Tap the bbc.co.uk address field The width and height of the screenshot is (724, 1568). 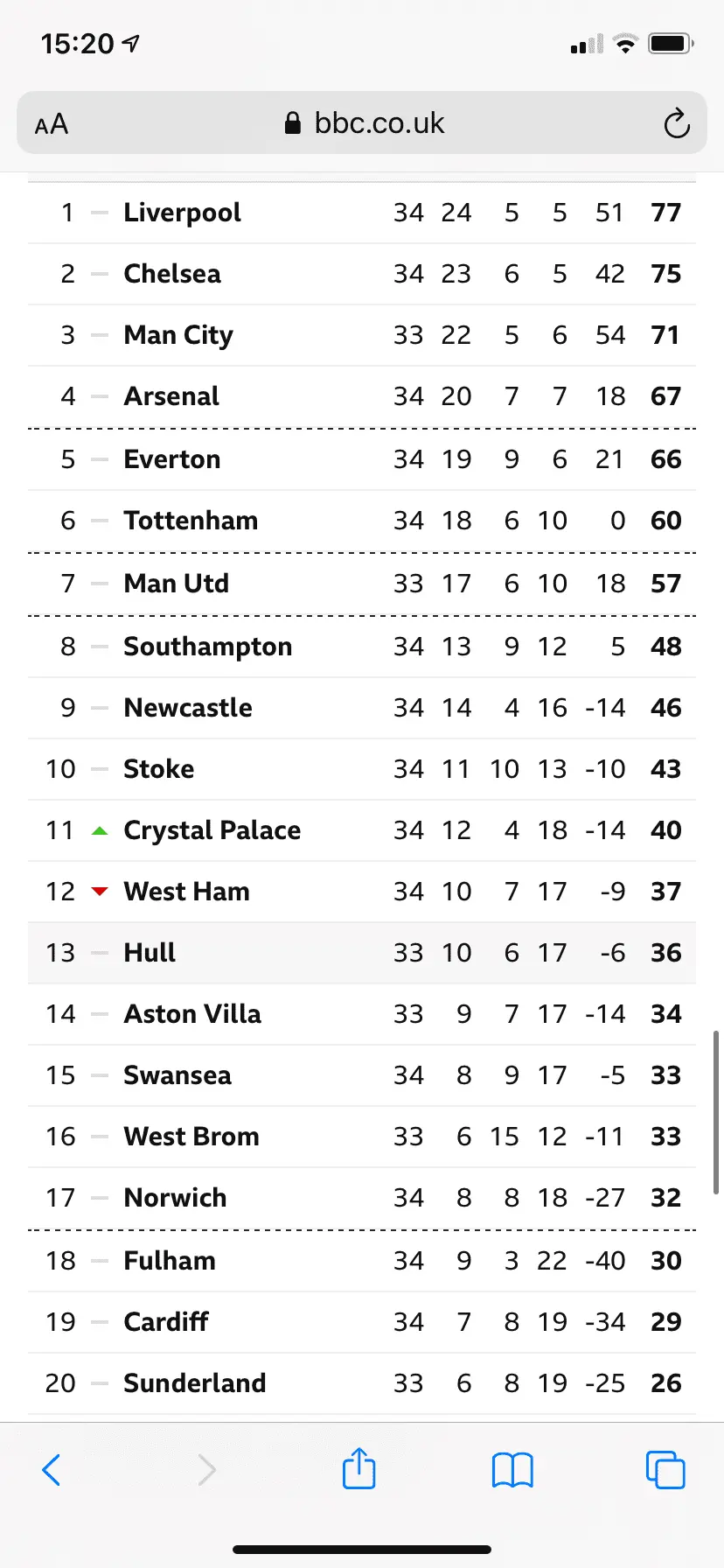tap(379, 123)
